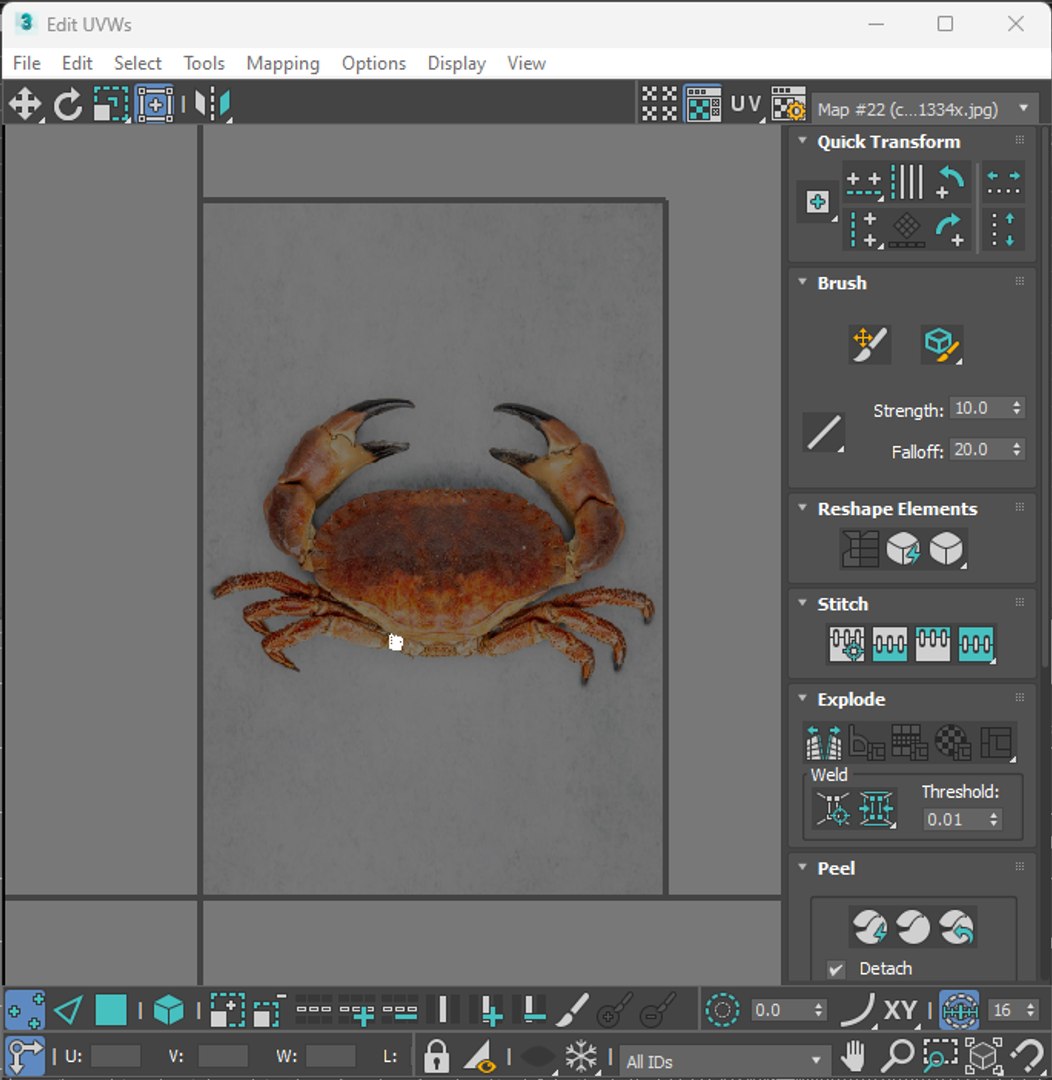Click the Weld Threshold spinner arrows
The height and width of the screenshot is (1080, 1052).
(x=993, y=819)
